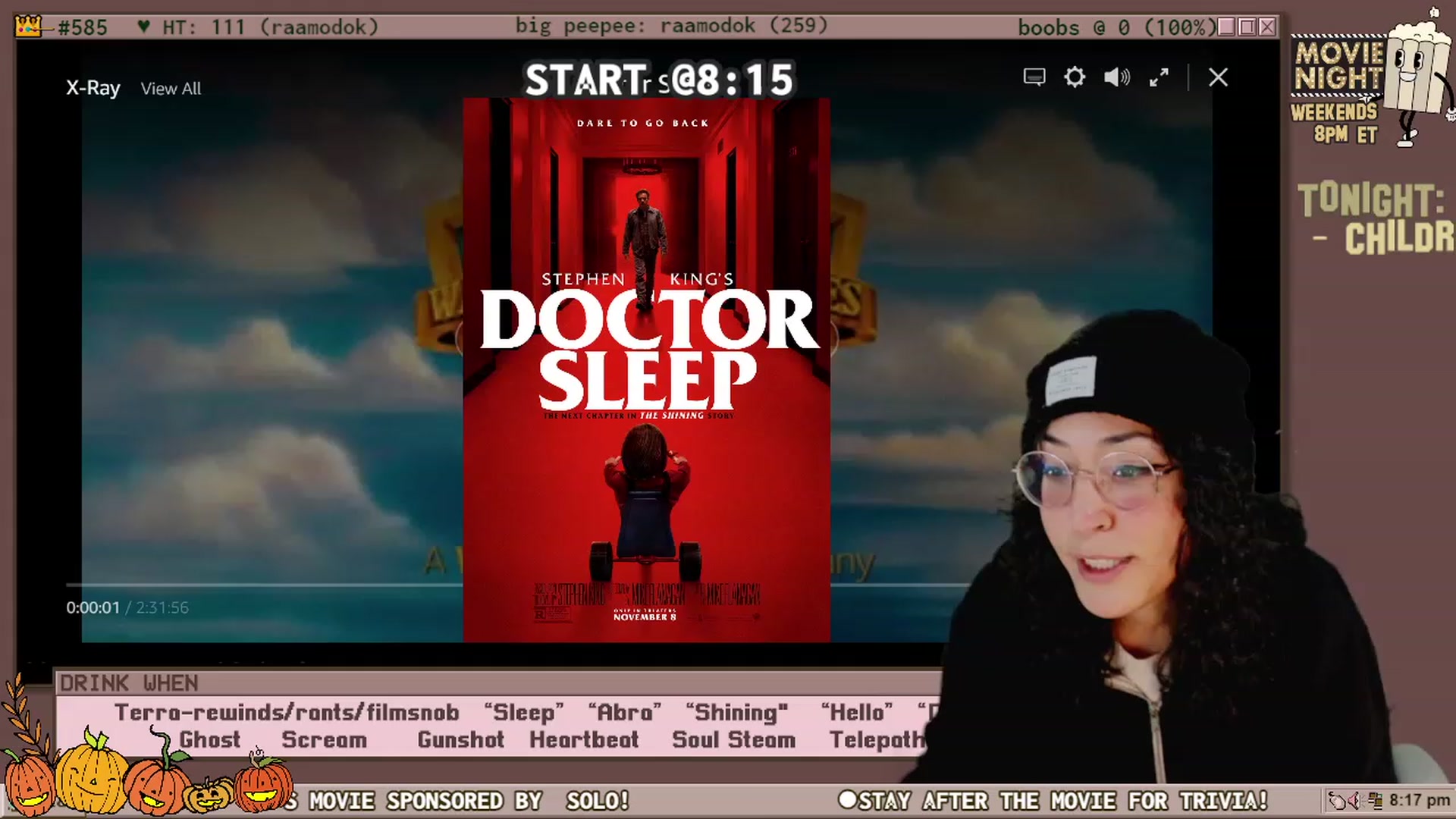Click the DRINK WHEN panel header
Viewport: 1456px width, 819px height.
click(x=129, y=683)
